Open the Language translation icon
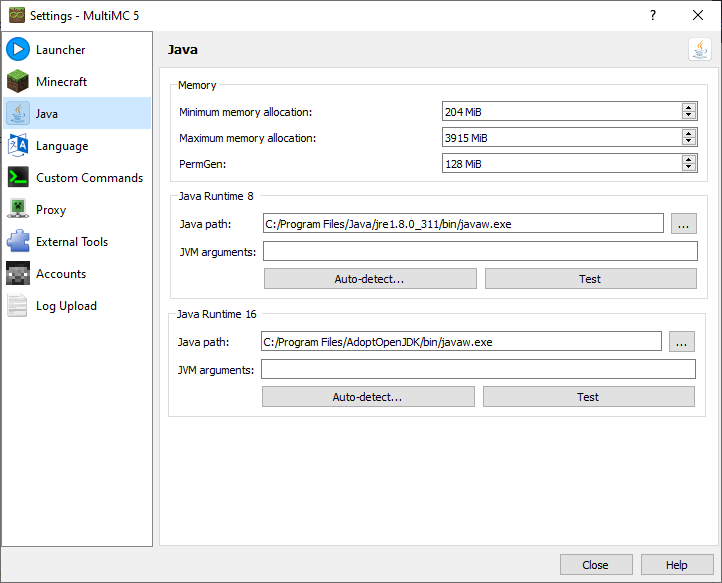 click(x=18, y=146)
